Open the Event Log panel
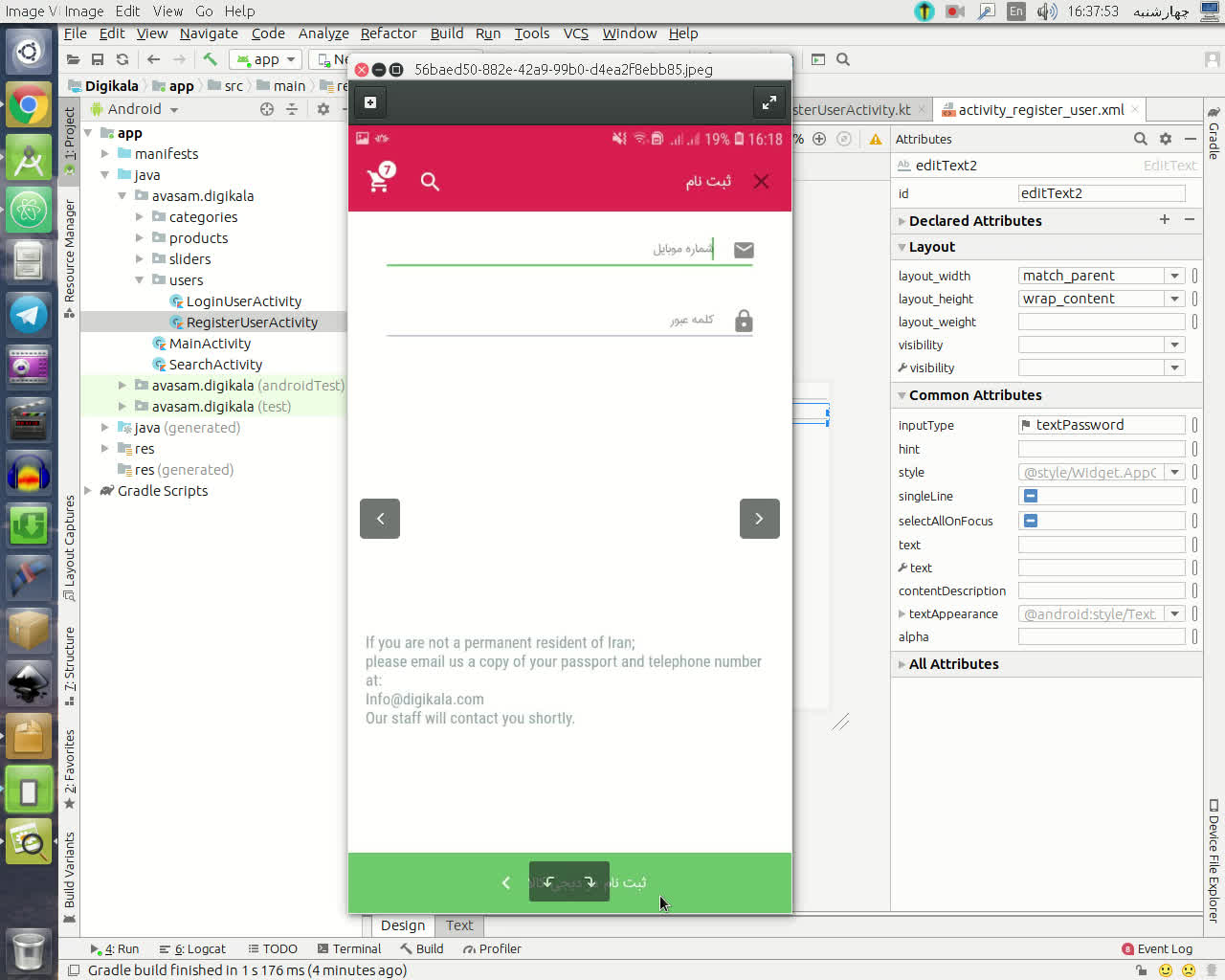This screenshot has width=1225, height=980. [1157, 949]
